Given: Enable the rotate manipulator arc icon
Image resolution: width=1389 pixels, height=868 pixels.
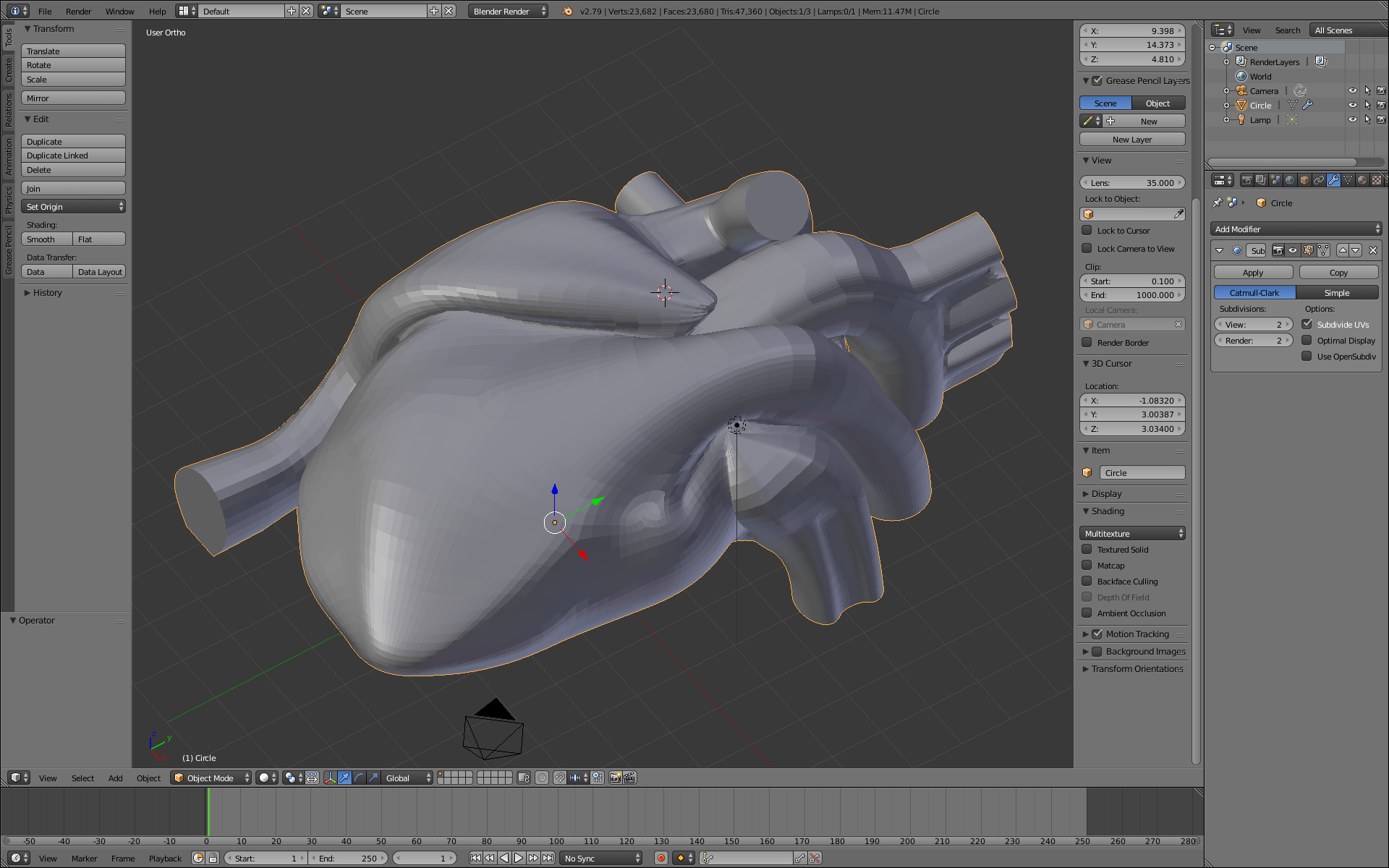Looking at the screenshot, I should coord(359,778).
